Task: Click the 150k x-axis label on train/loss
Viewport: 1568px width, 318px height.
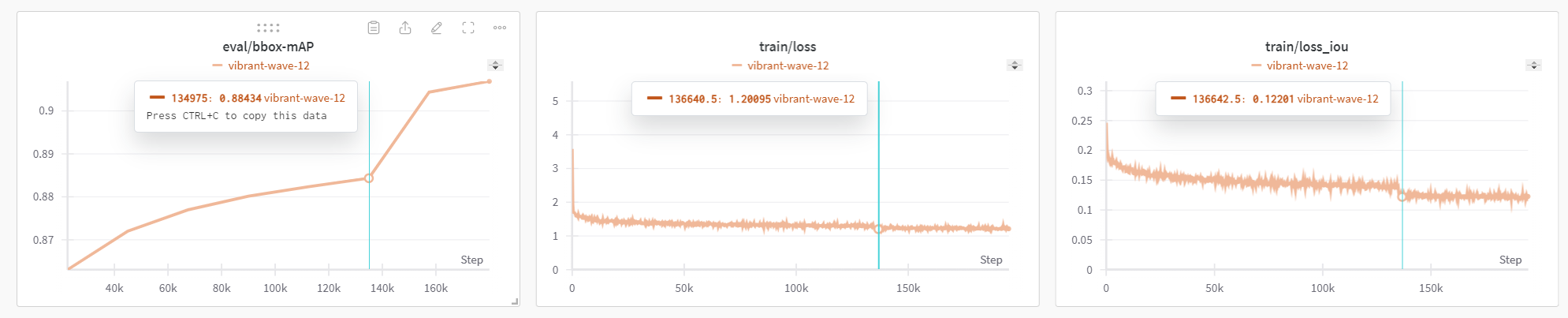Action: (908, 288)
